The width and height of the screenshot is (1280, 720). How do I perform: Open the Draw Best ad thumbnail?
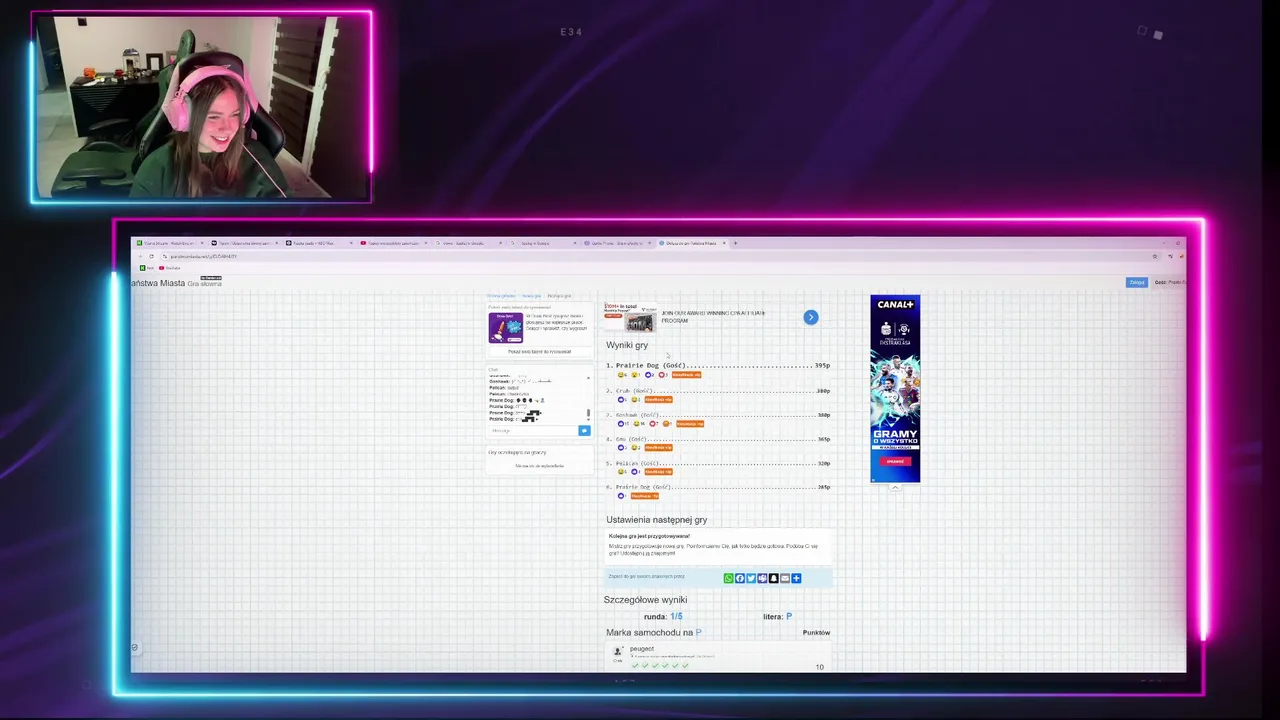pos(506,328)
